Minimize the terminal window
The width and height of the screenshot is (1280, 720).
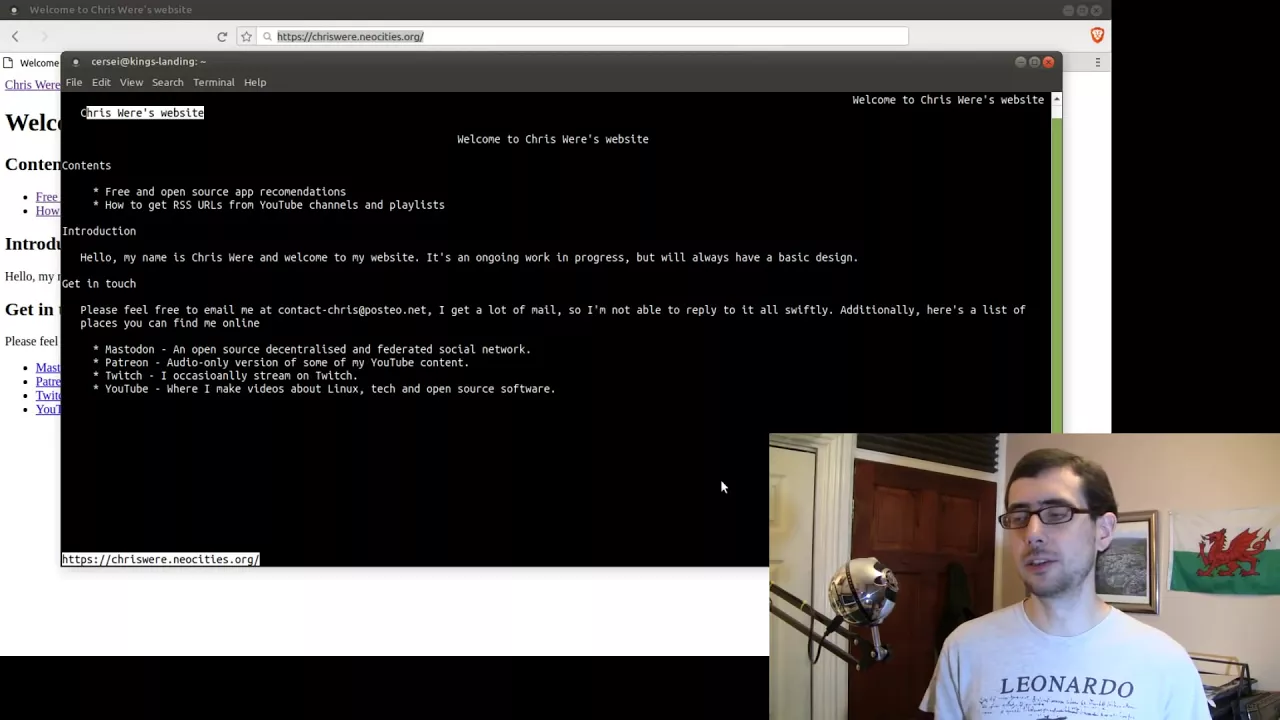[x=1020, y=62]
